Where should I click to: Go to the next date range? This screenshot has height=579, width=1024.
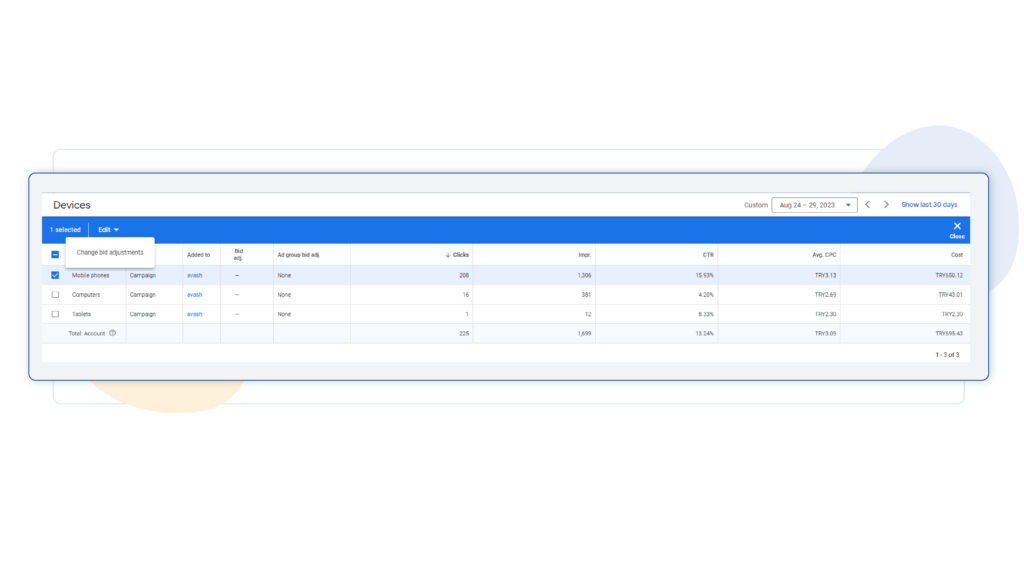click(x=886, y=204)
